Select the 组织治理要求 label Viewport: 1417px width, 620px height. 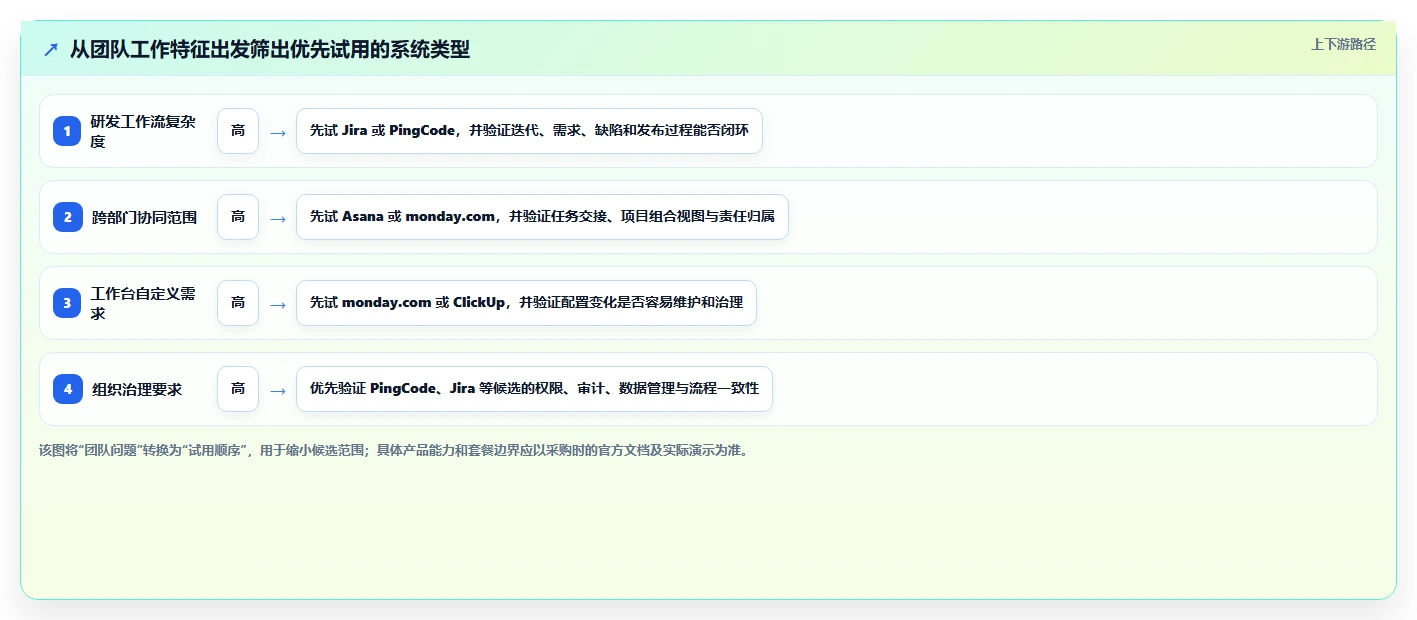pyautogui.click(x=137, y=389)
